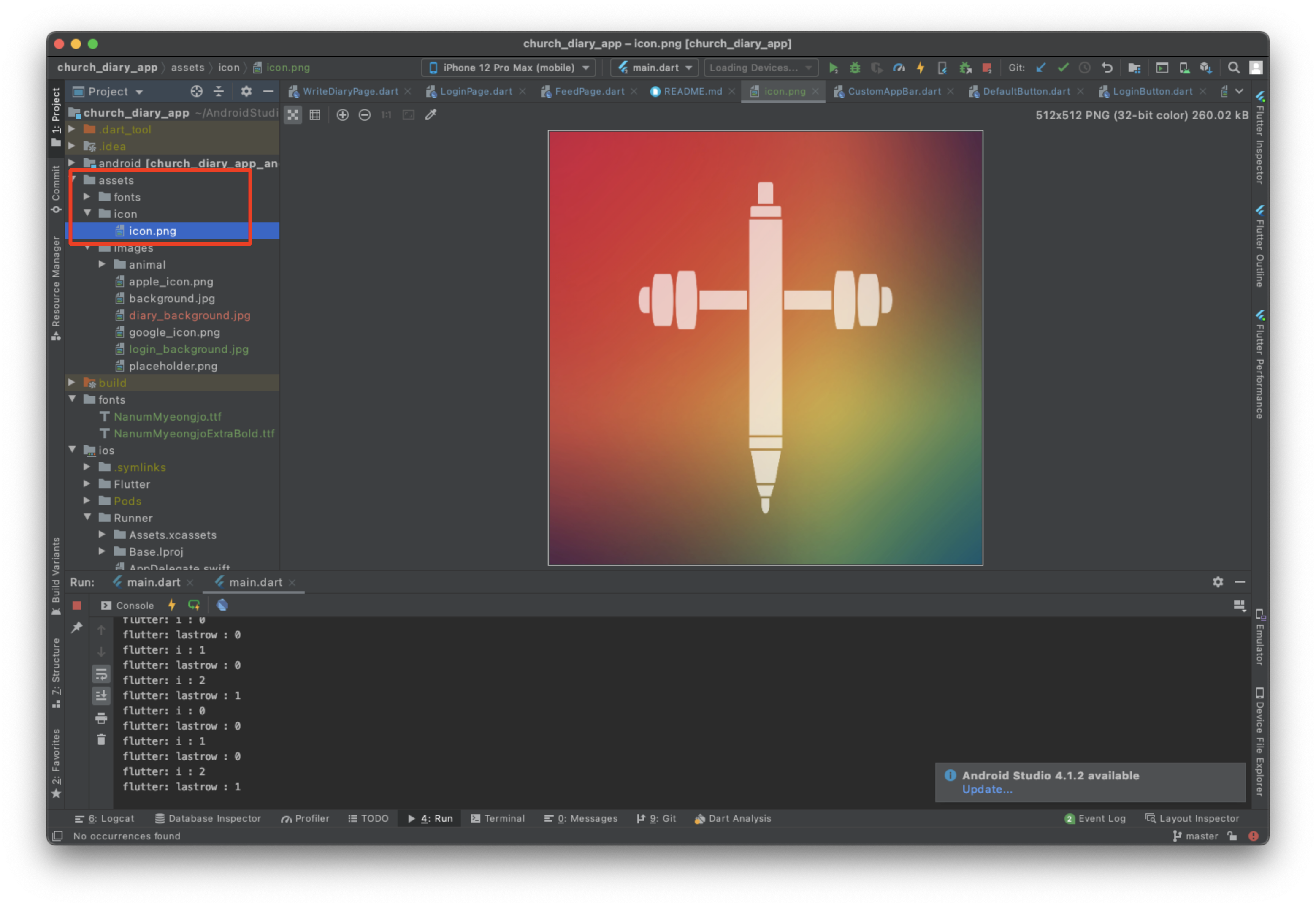Toggle the image grid overlay
Image resolution: width=1316 pixels, height=907 pixels.
315,115
